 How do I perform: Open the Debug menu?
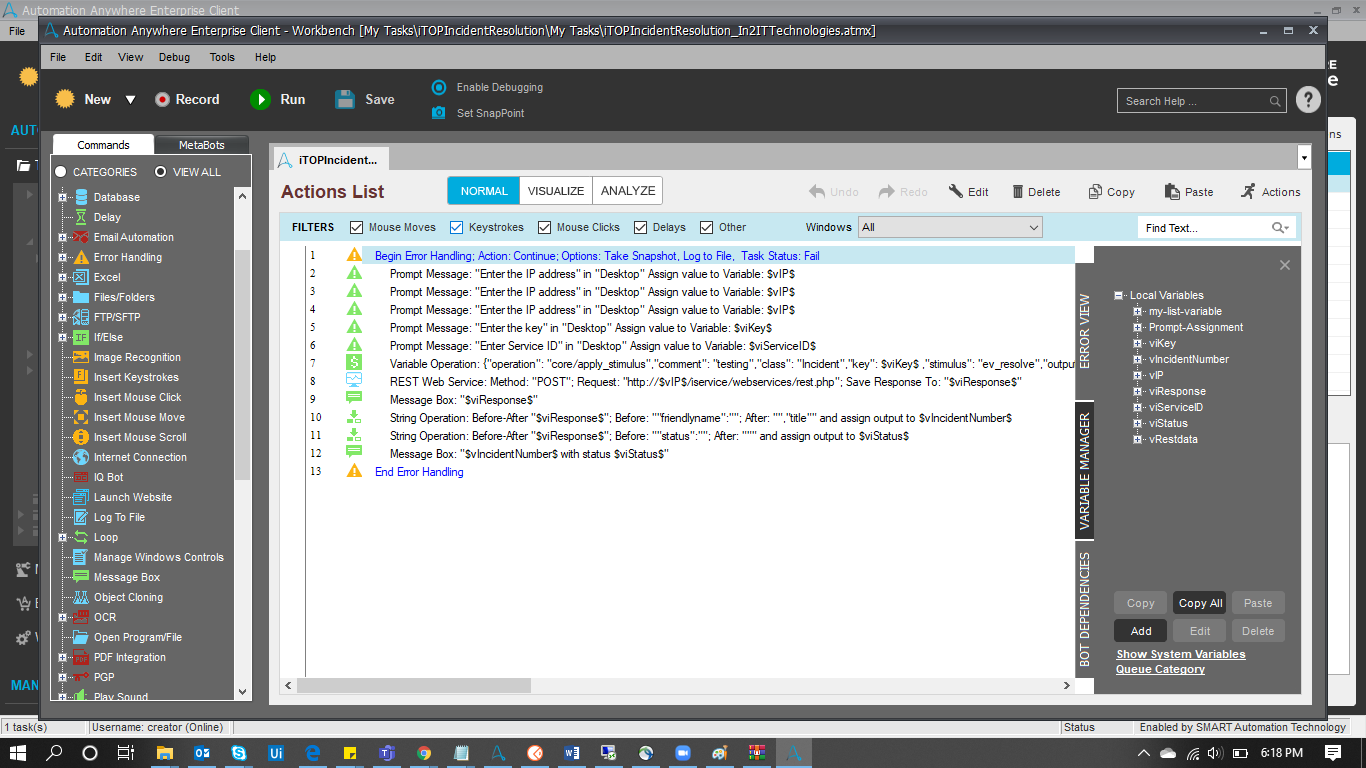coord(174,57)
